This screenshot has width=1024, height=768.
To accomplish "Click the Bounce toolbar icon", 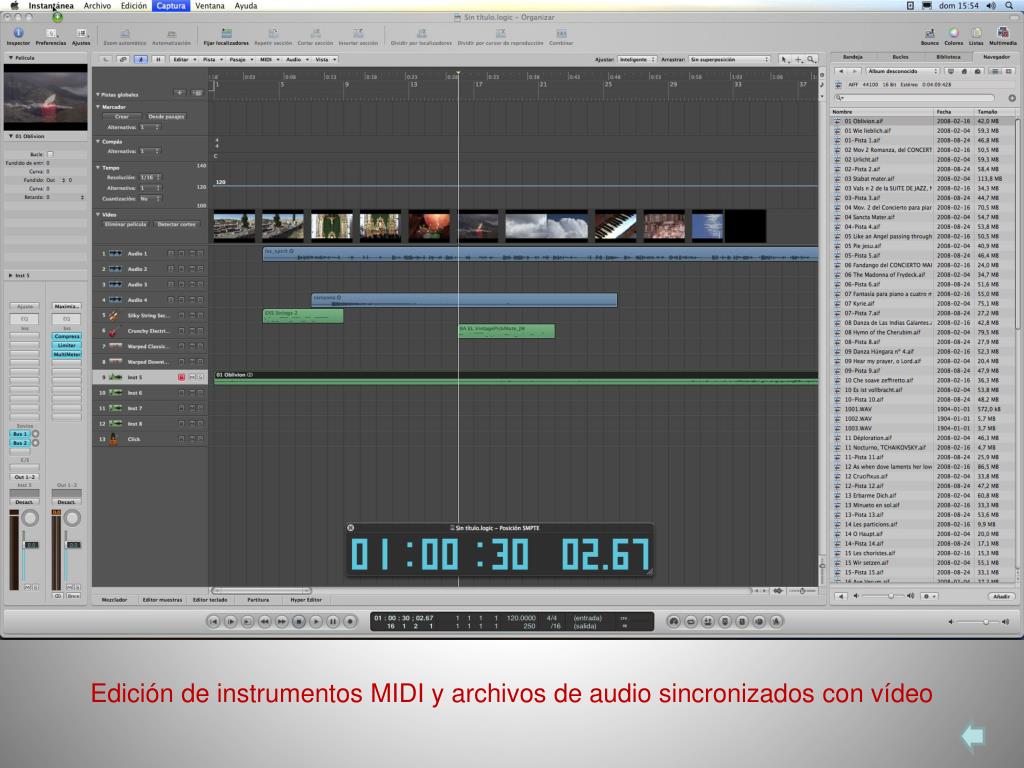I will pos(929,35).
